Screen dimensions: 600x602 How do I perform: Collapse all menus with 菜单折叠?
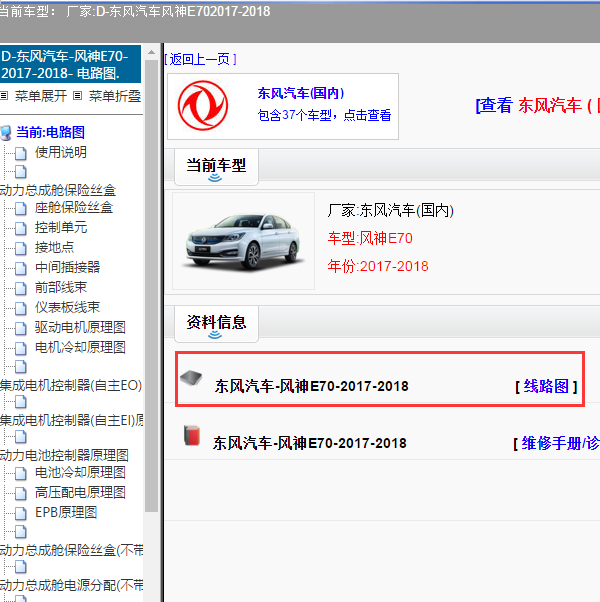[115, 96]
